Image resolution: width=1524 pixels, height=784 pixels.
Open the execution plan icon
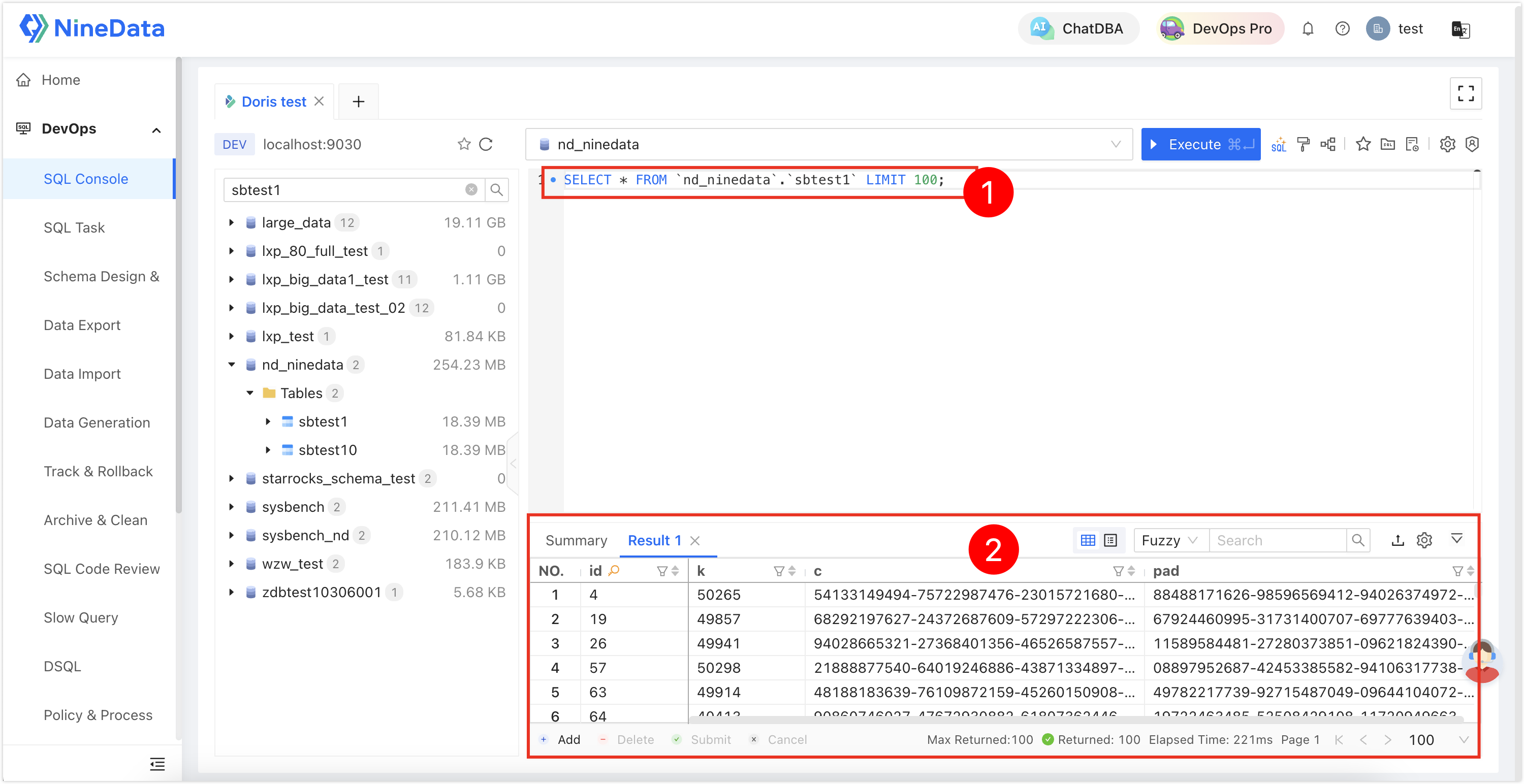1327,144
